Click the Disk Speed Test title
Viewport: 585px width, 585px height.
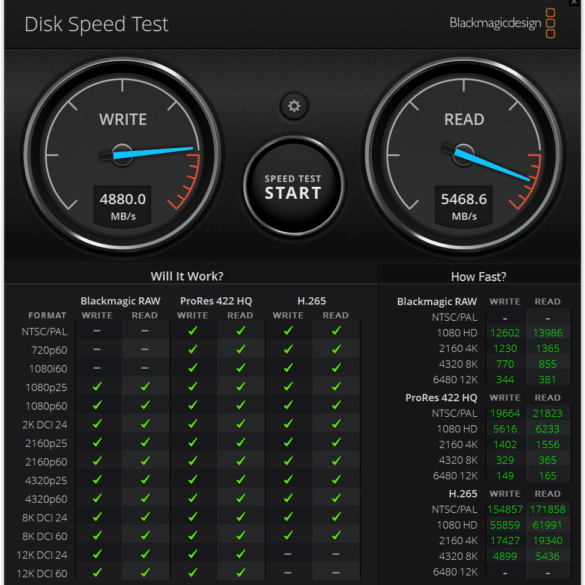pyautogui.click(x=97, y=25)
